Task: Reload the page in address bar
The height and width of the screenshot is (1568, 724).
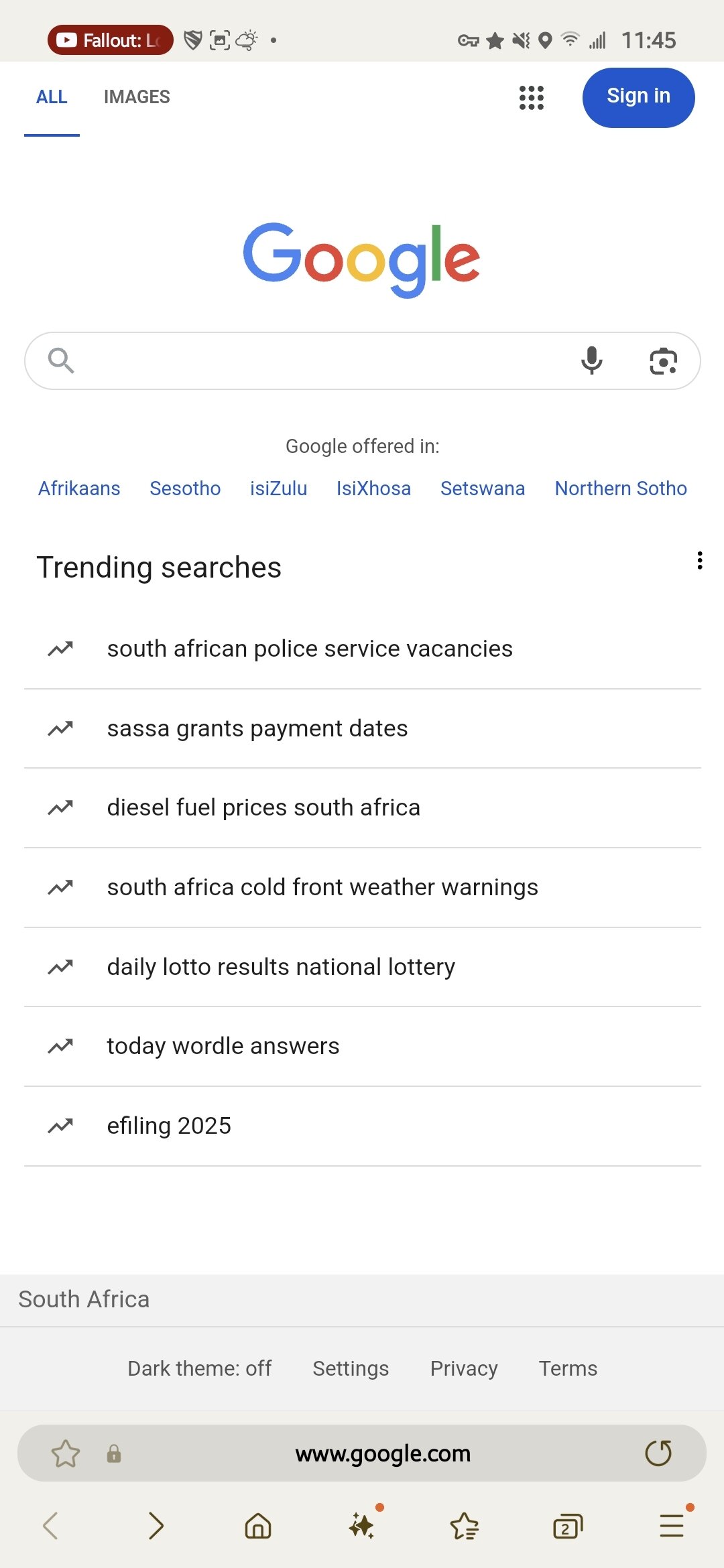Action: pos(658,1453)
